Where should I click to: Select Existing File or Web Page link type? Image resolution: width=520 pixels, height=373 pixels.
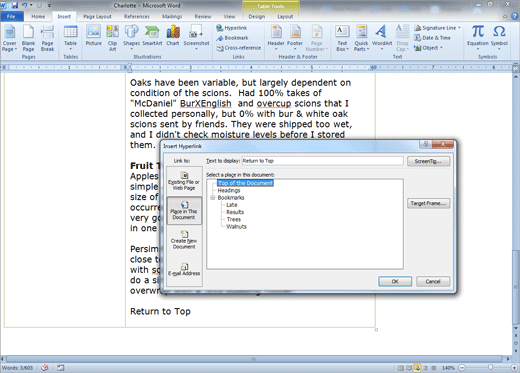click(184, 181)
